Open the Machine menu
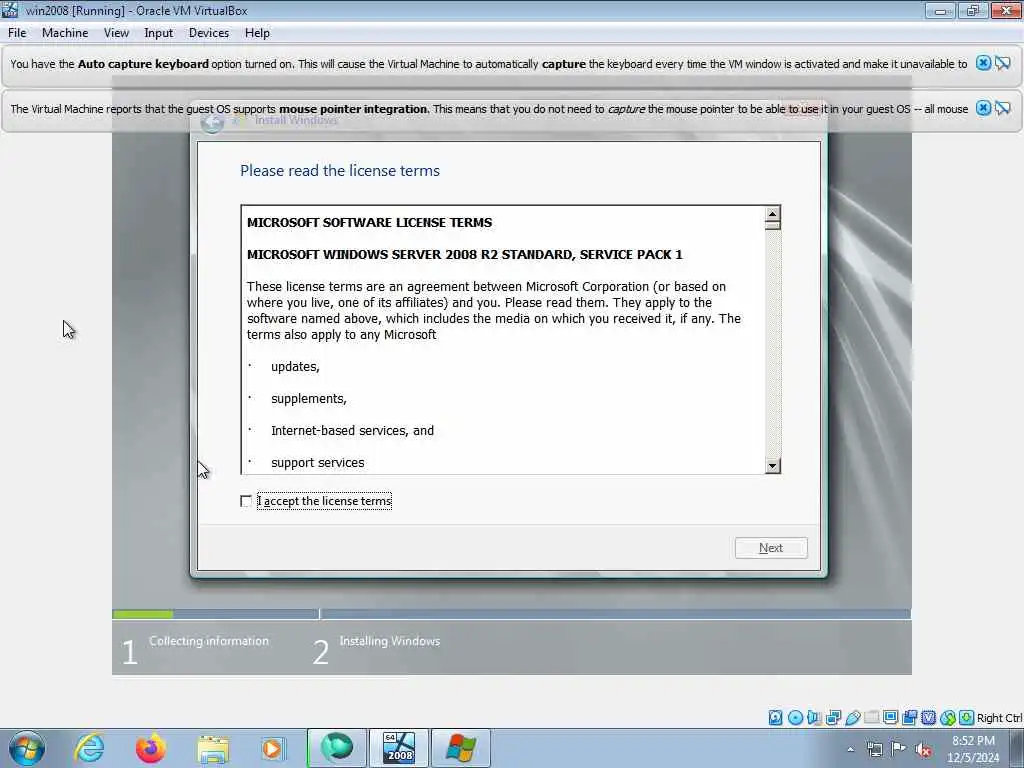 point(65,33)
